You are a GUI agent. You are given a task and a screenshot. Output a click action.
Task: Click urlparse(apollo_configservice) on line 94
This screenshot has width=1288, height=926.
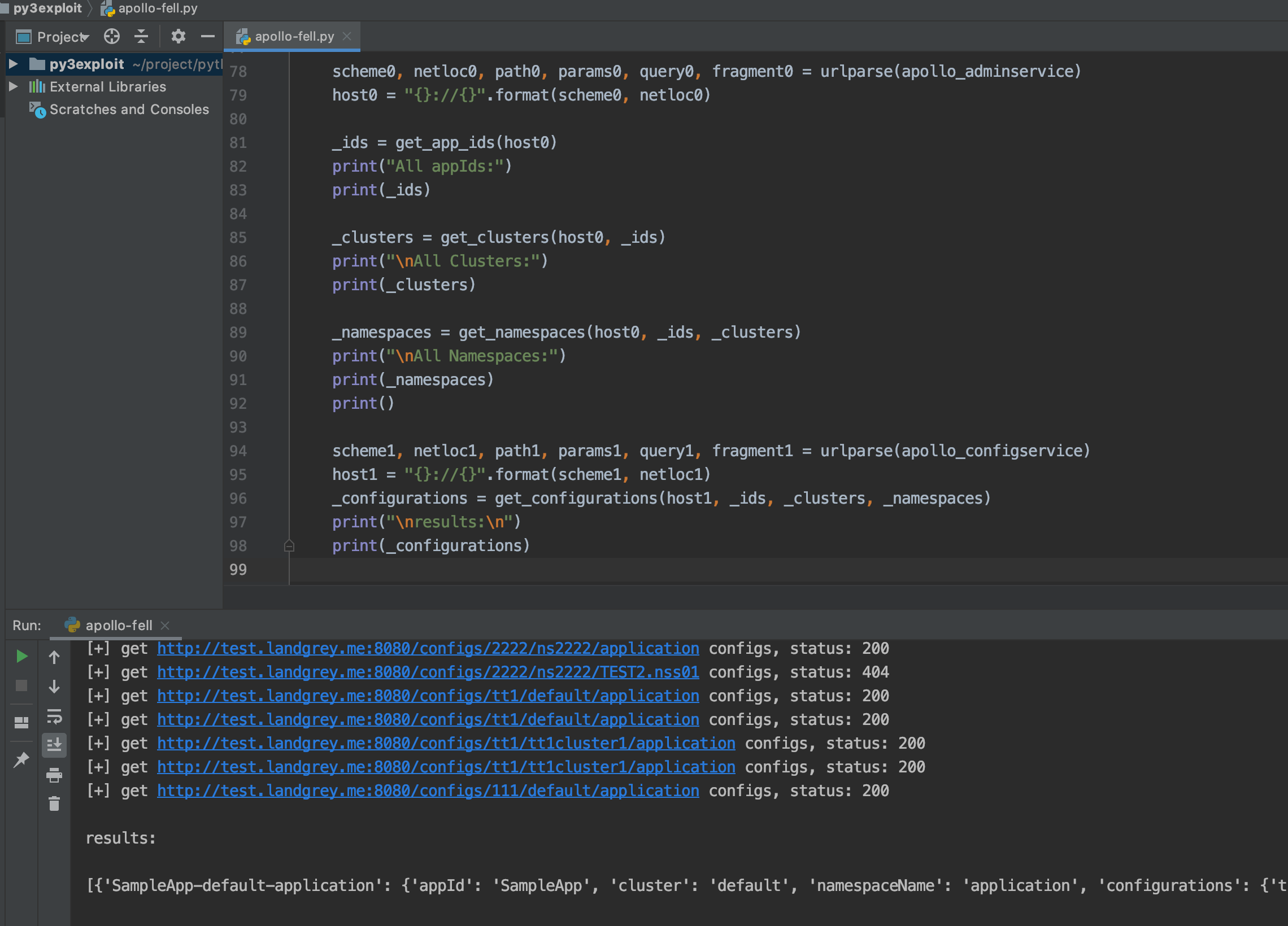(955, 451)
